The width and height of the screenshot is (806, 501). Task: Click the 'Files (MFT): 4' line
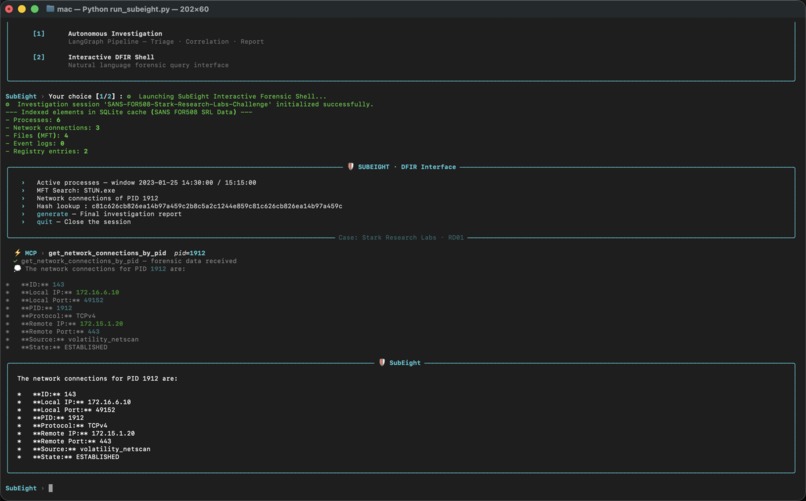coord(37,136)
